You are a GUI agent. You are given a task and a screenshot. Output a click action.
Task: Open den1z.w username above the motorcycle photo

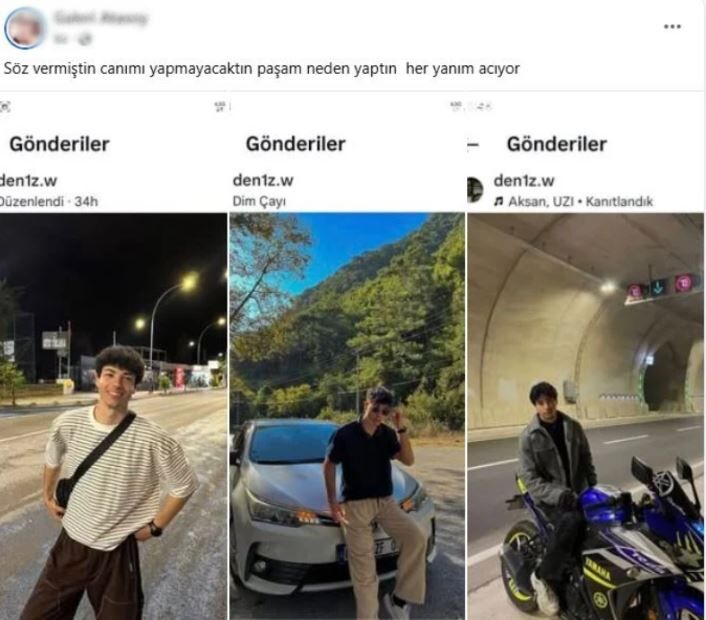(x=524, y=181)
